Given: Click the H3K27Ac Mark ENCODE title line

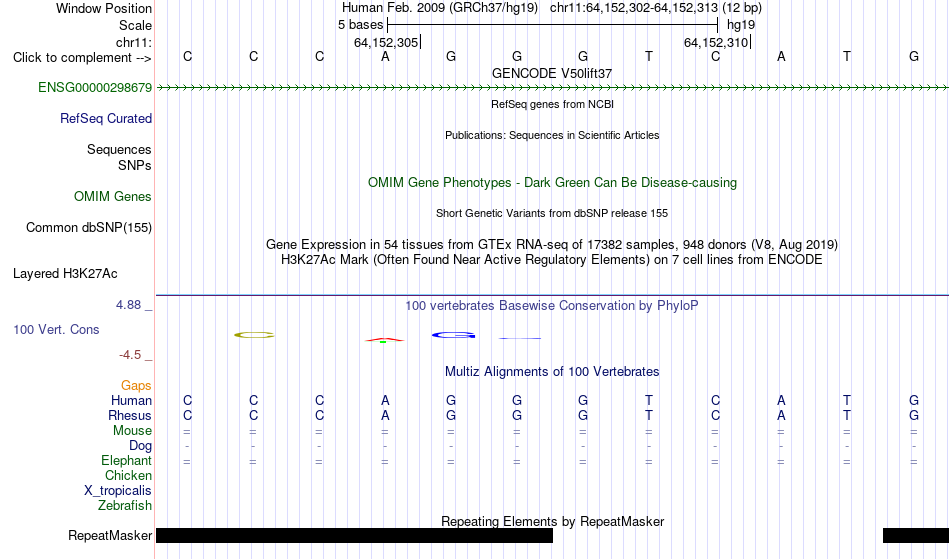Looking at the screenshot, I should [552, 260].
